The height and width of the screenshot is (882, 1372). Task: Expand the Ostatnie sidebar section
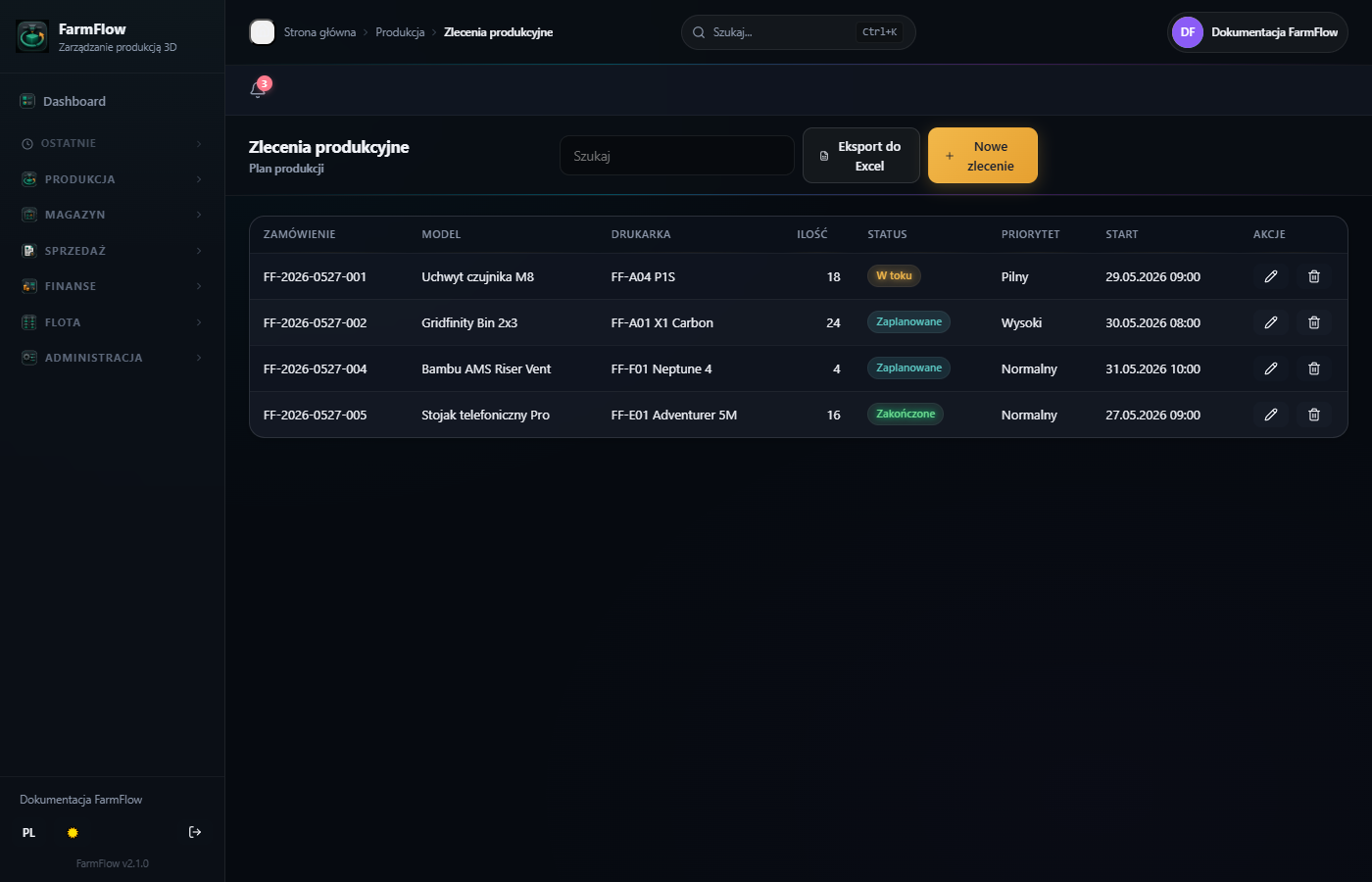[113, 144]
